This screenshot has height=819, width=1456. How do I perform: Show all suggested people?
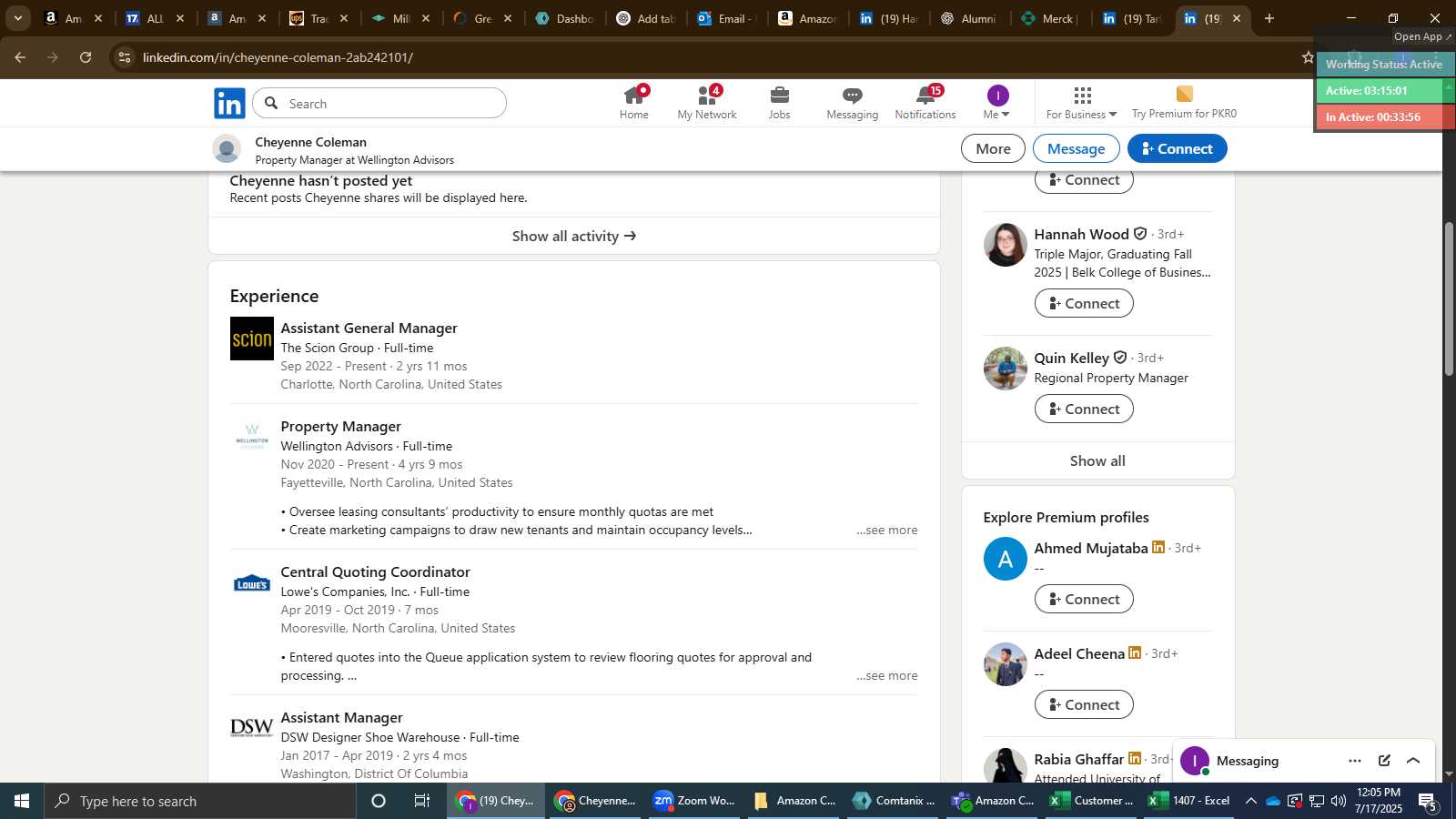1097,460
